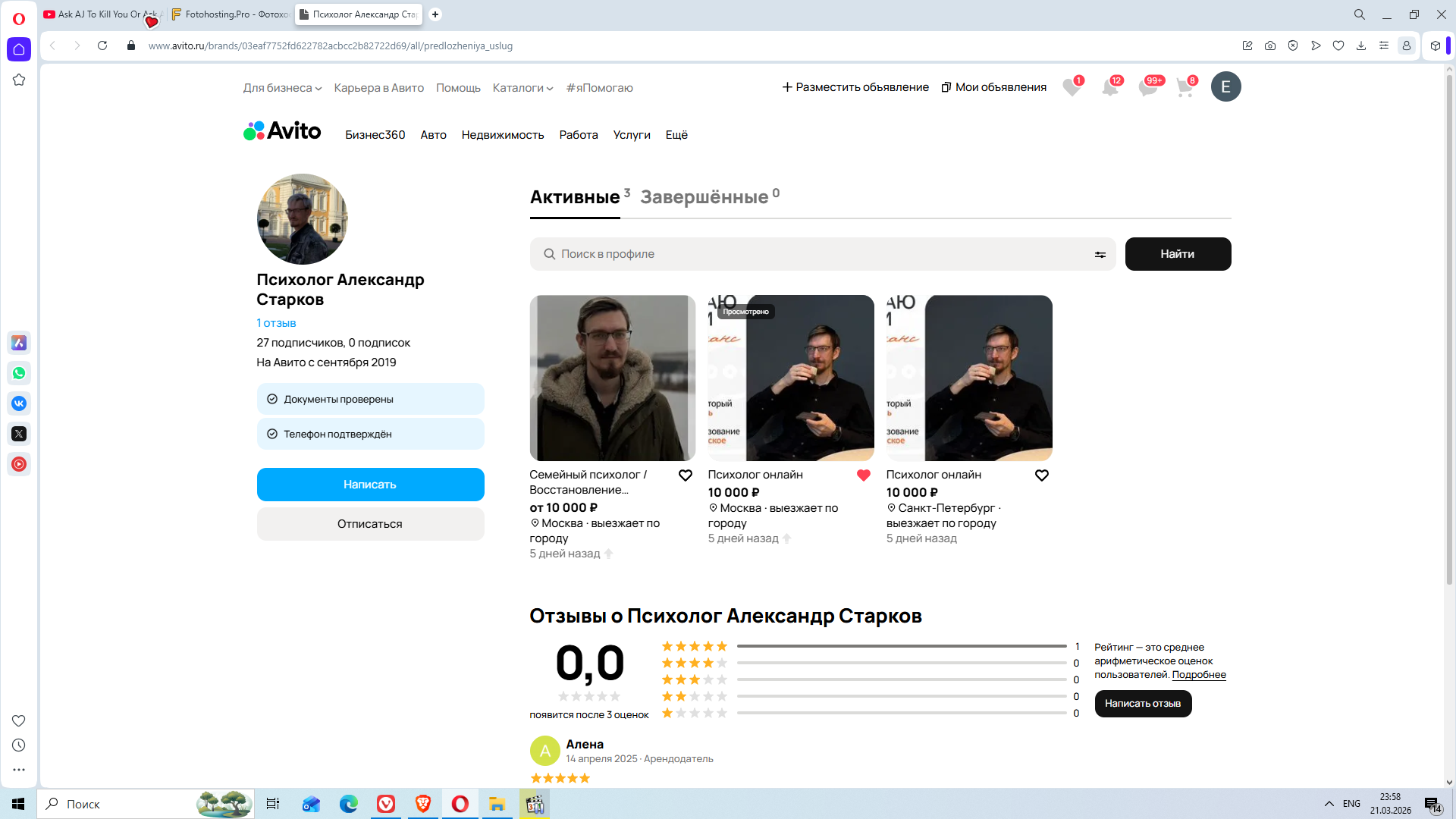The image size is (1456, 819).
Task: Click the blue Написать button
Action: (370, 485)
